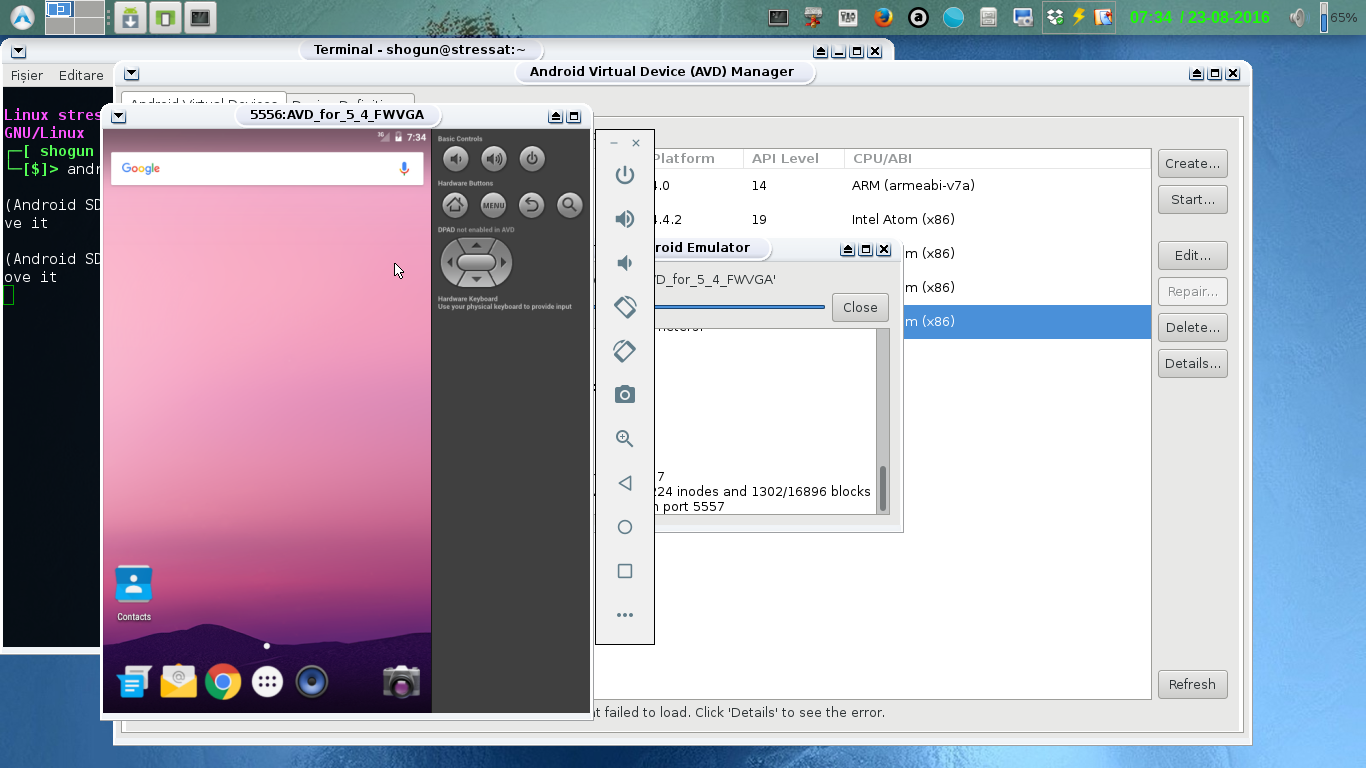The width and height of the screenshot is (1366, 768).
Task: Expand the Fișier menu in Terminal
Action: pyautogui.click(x=26, y=75)
